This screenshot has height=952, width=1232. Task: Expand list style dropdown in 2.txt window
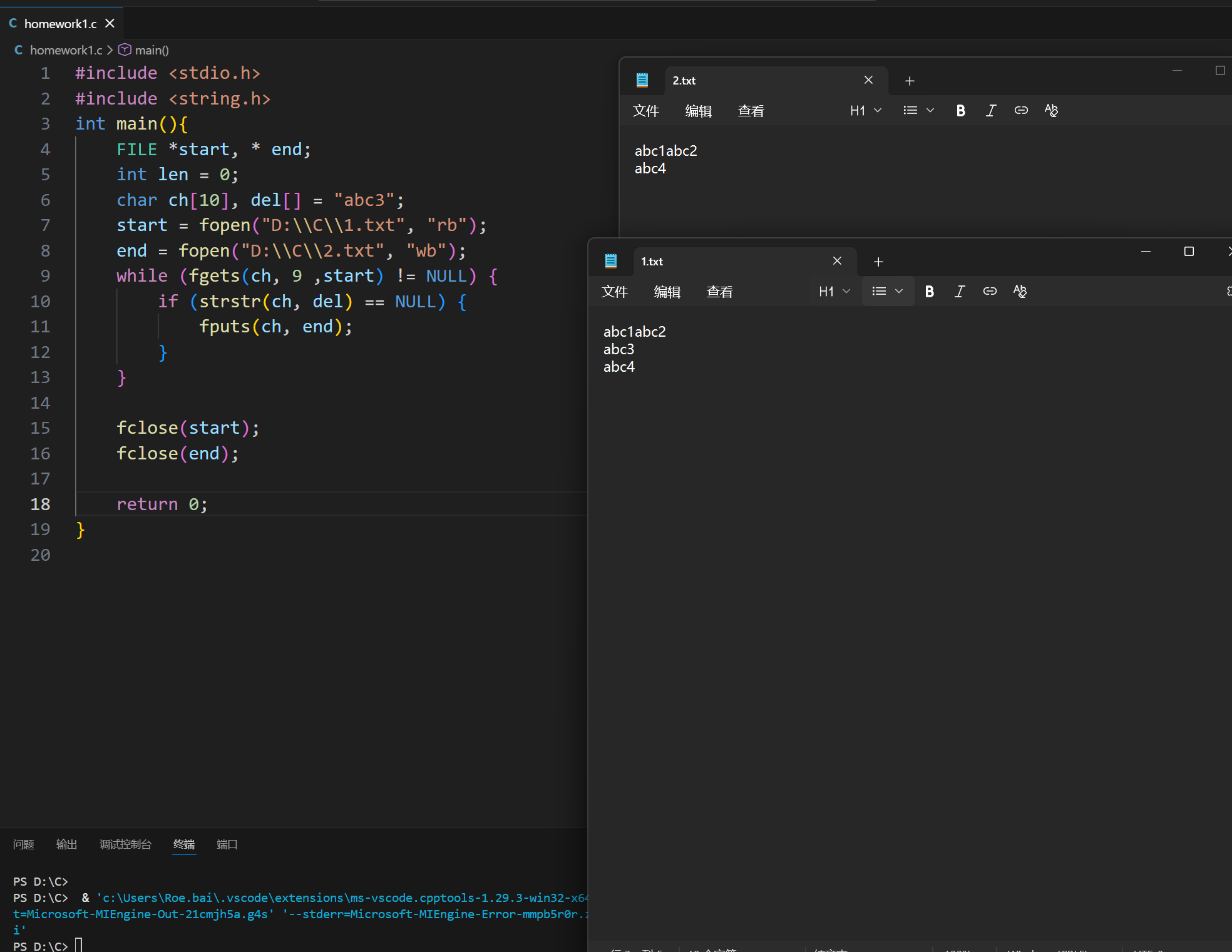click(919, 111)
